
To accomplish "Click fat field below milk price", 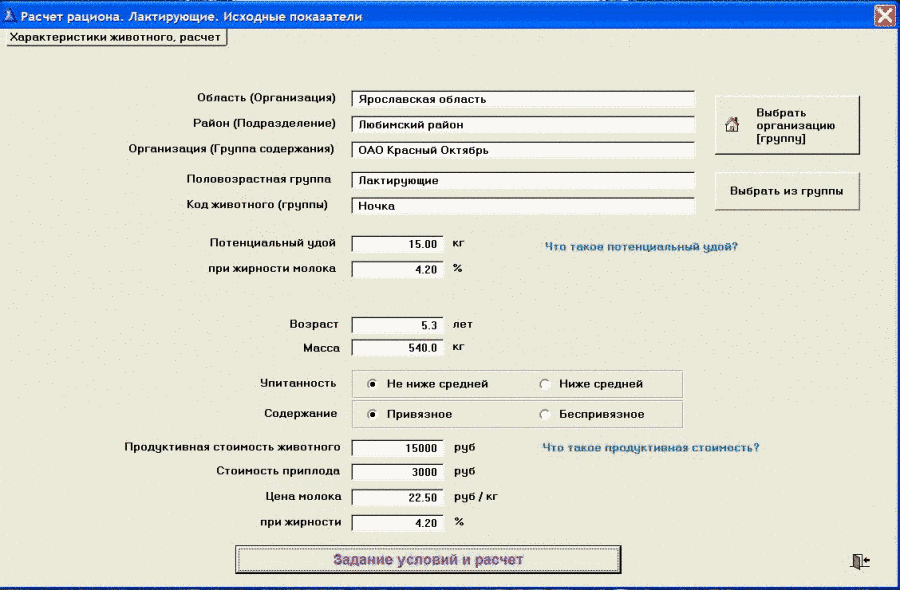I will pyautogui.click(x=397, y=523).
